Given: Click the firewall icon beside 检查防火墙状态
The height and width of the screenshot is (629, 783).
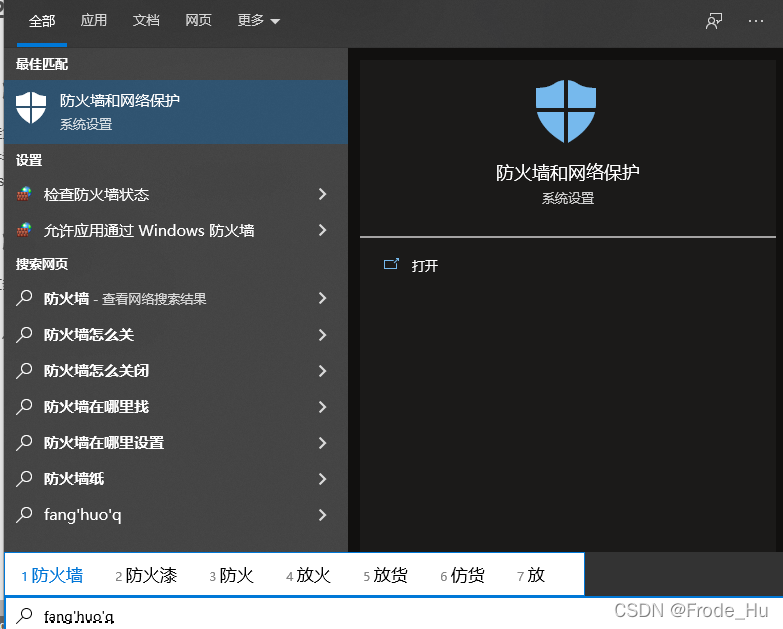Looking at the screenshot, I should coord(23,194).
